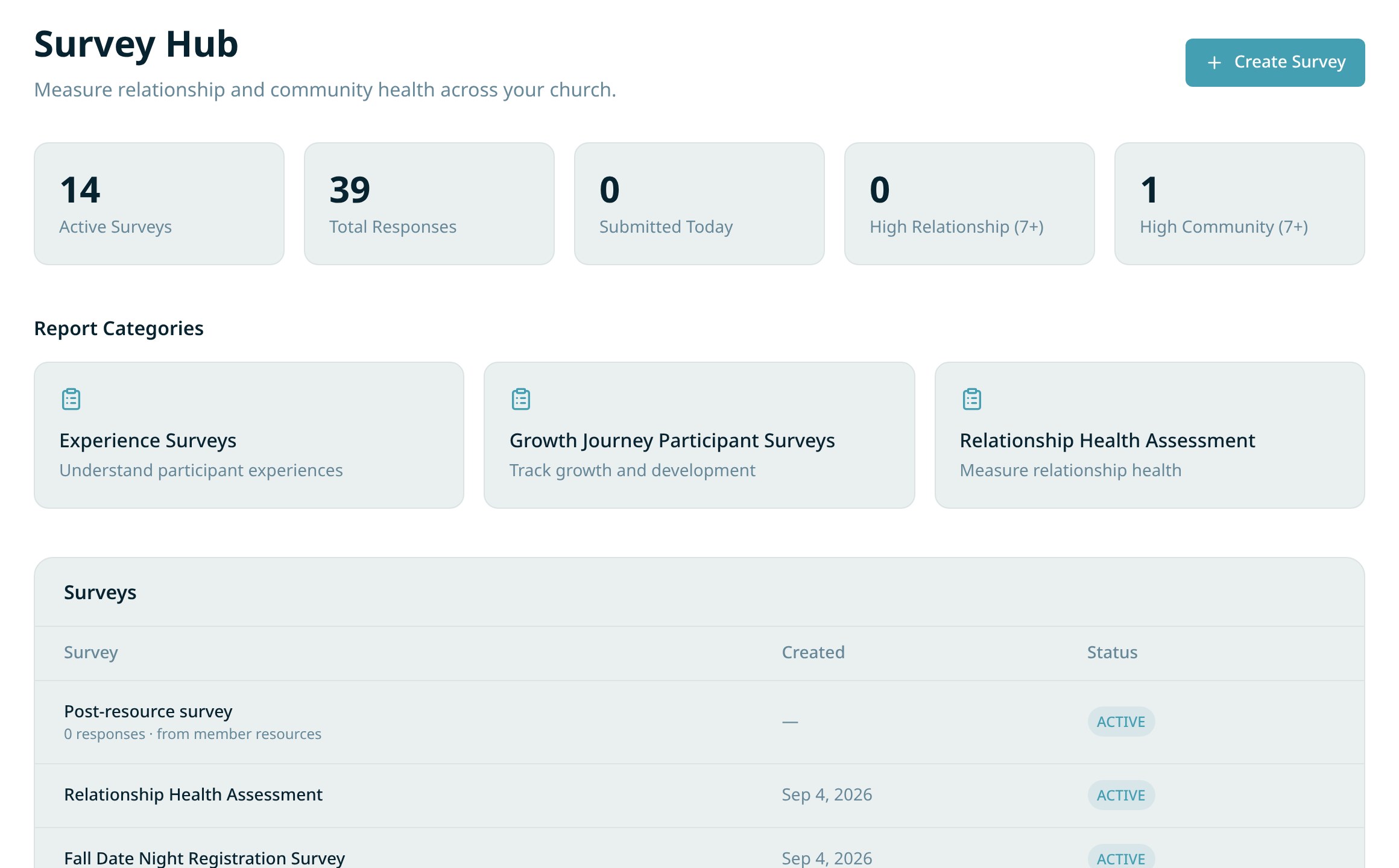Click 'Understand participant experiences' description

201,470
